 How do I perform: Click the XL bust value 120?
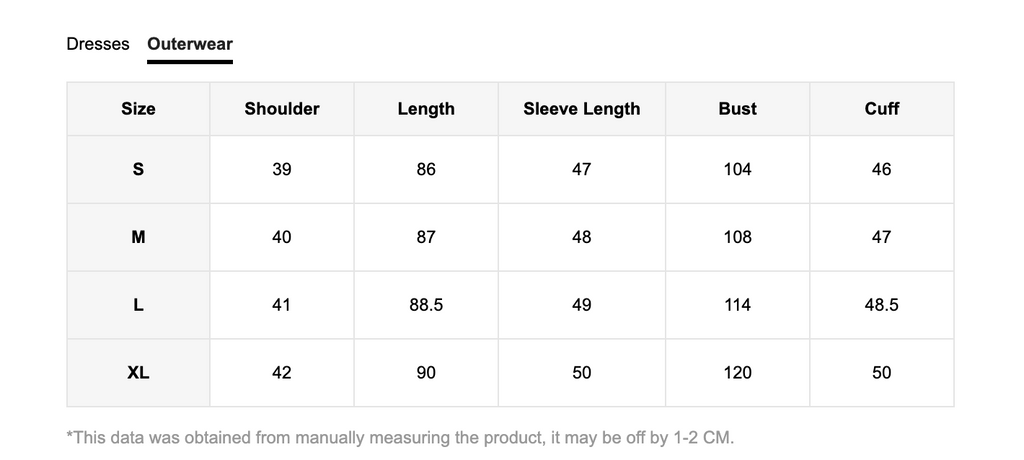[x=738, y=372]
